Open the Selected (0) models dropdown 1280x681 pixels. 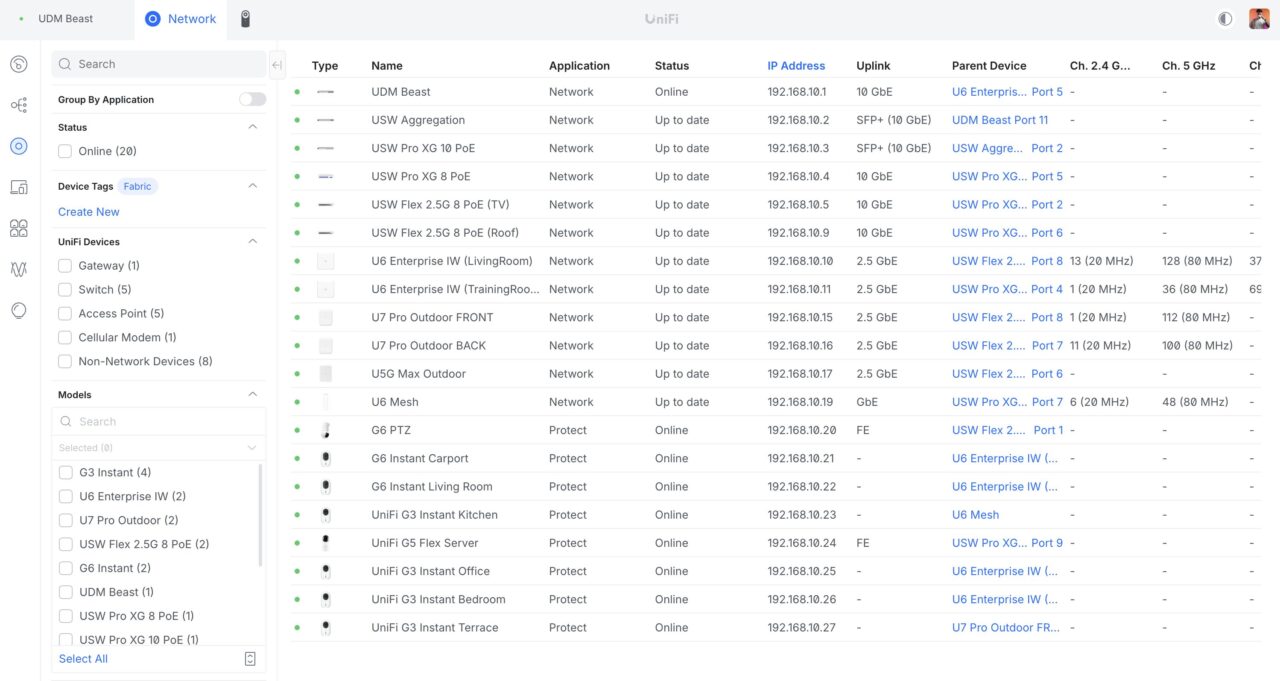(x=159, y=448)
